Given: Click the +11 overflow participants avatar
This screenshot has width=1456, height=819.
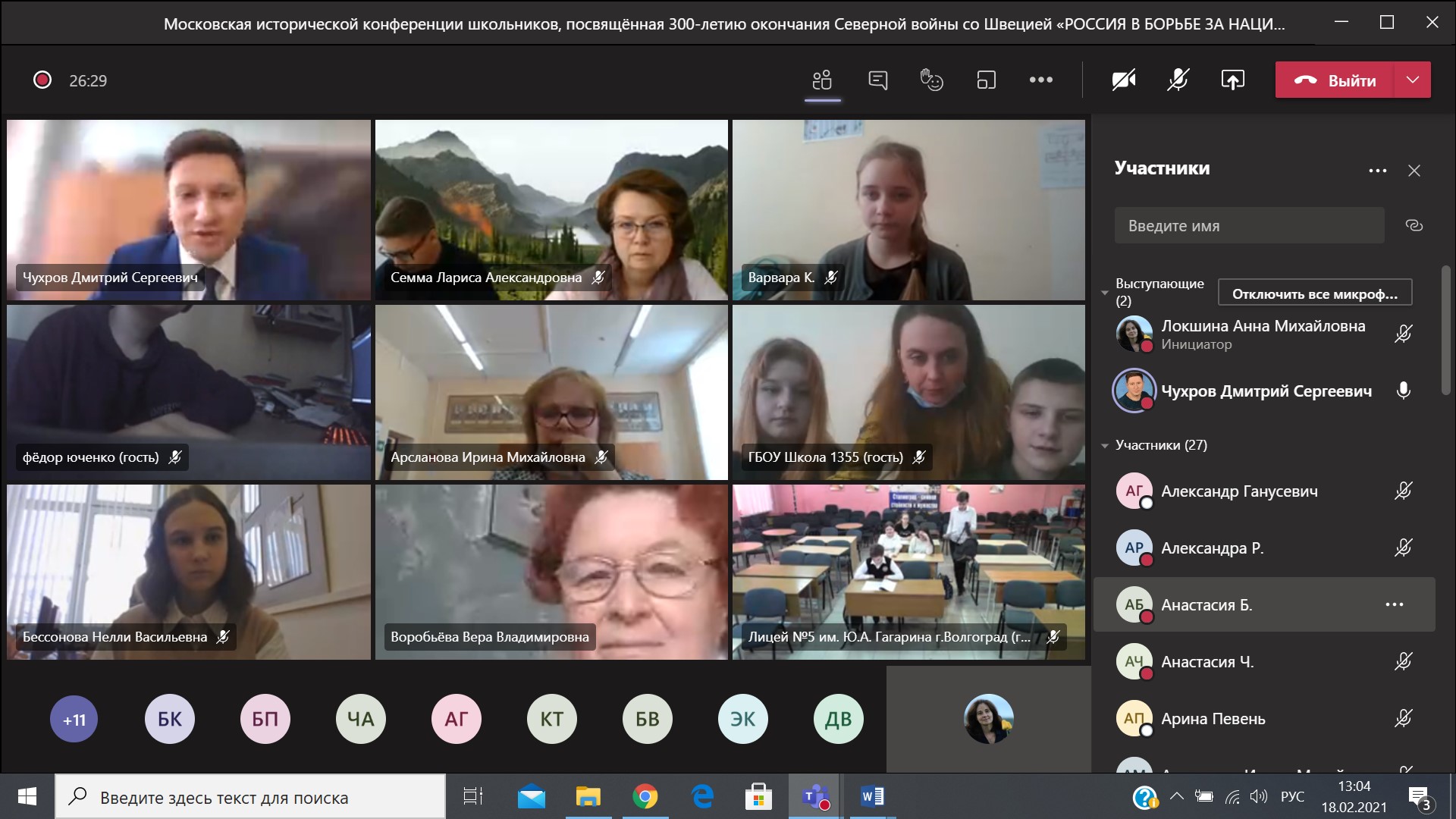Looking at the screenshot, I should click(74, 719).
